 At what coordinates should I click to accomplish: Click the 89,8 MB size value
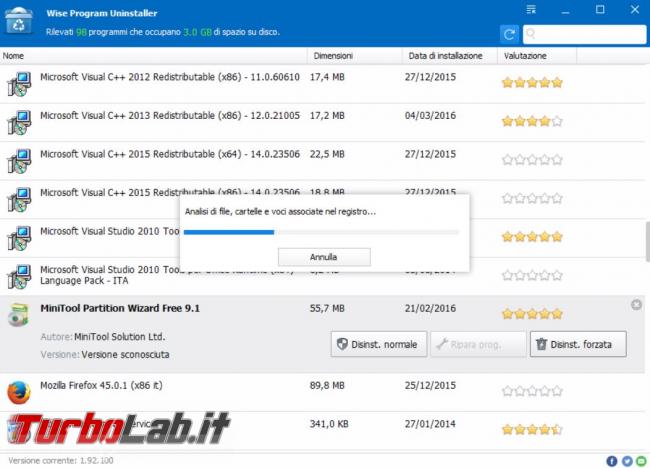(327, 386)
